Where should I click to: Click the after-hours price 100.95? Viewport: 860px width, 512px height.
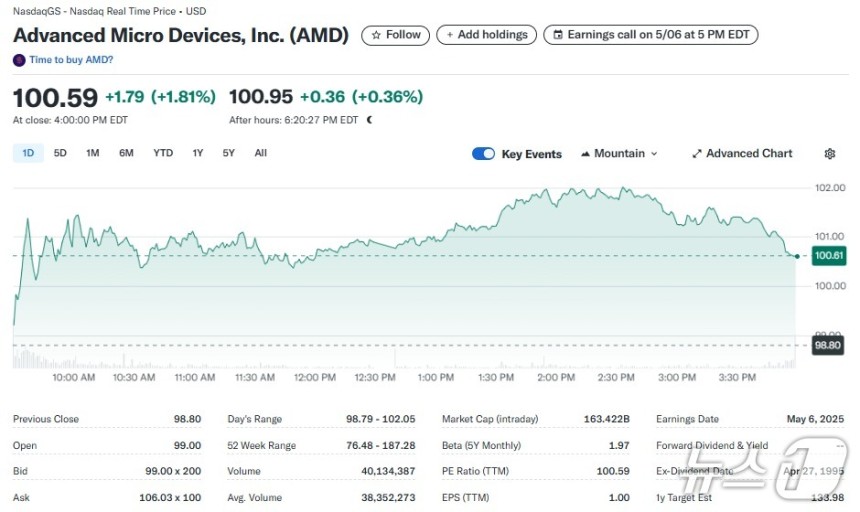[261, 97]
